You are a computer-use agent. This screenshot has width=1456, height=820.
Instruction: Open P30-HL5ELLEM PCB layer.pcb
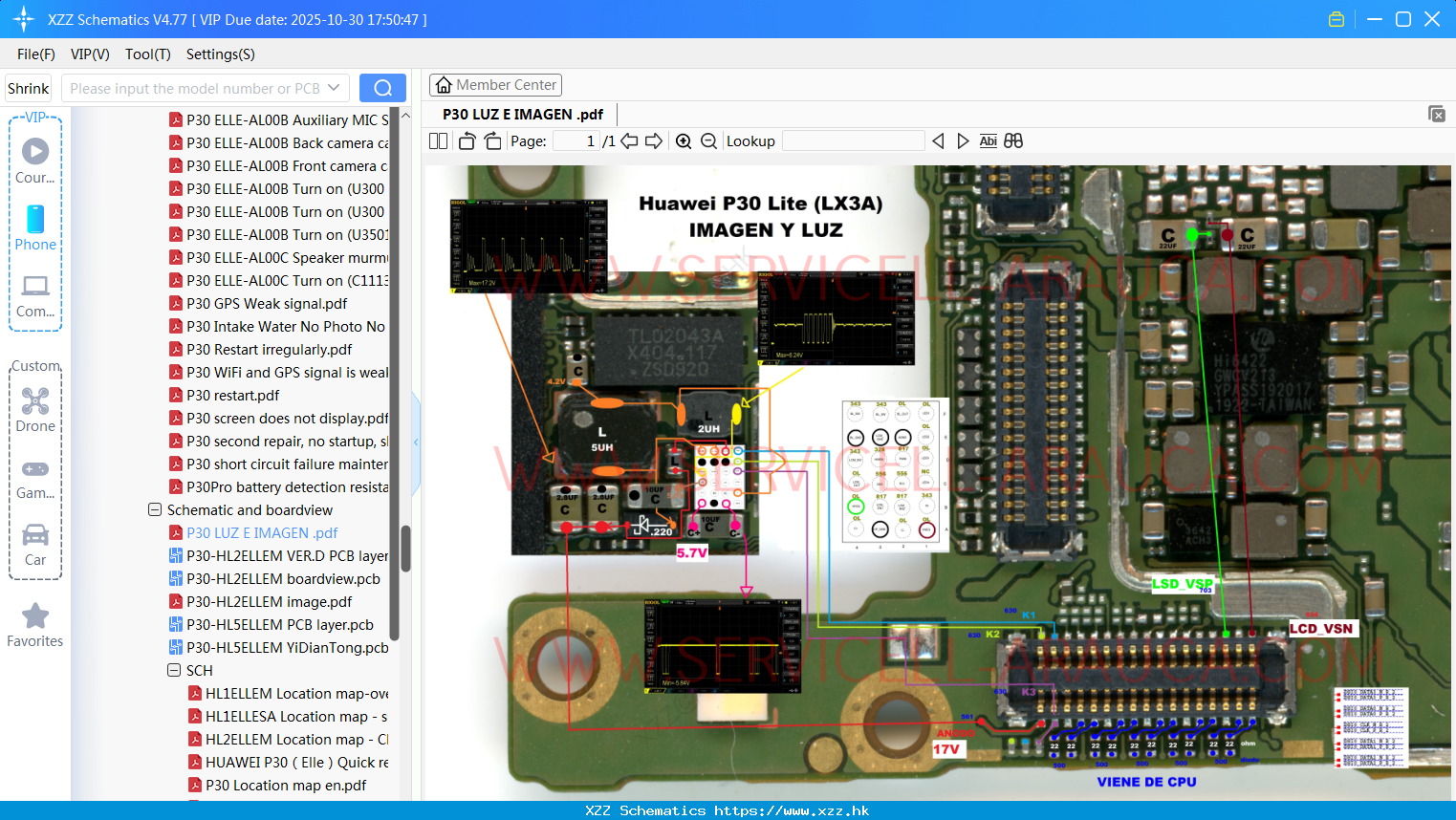272,624
